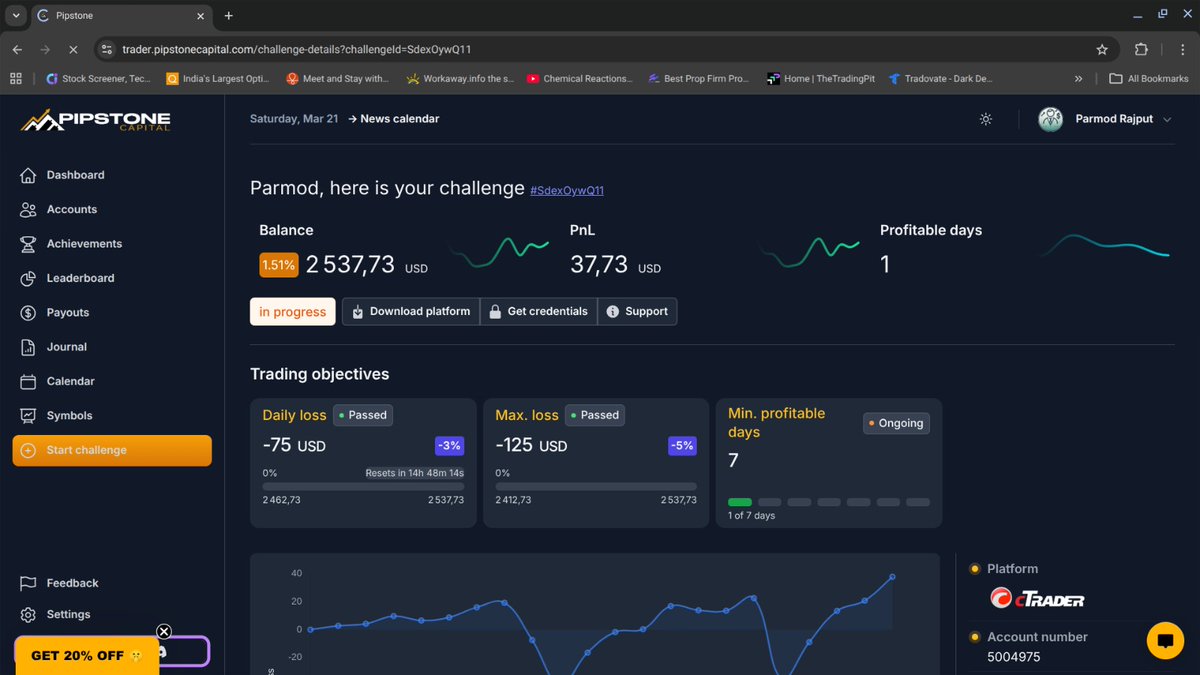Click the Start challenge button
This screenshot has height=675, width=1200.
(x=112, y=450)
